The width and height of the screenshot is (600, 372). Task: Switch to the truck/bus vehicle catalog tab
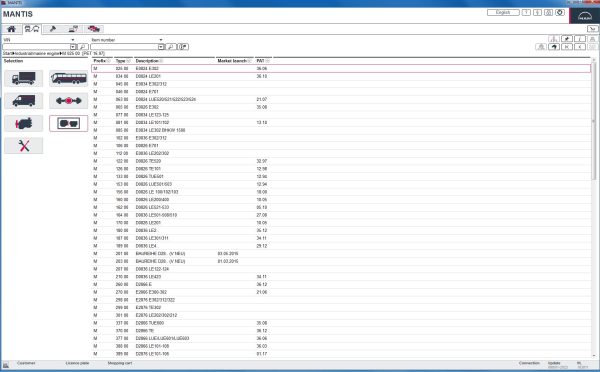point(31,29)
